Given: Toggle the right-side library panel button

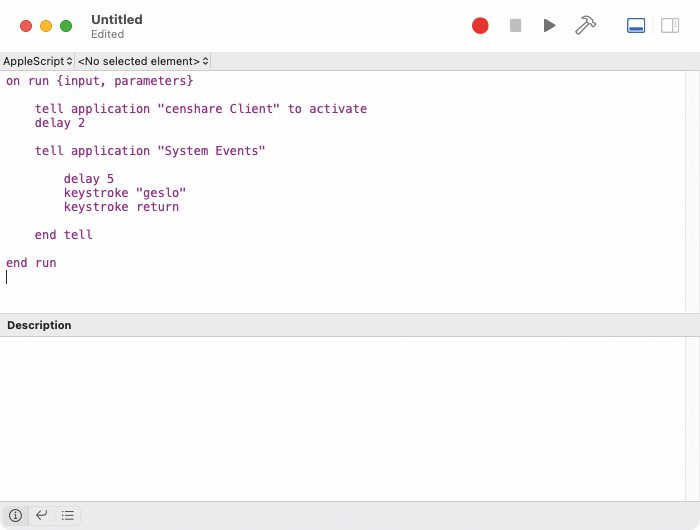Looking at the screenshot, I should click(x=670, y=25).
